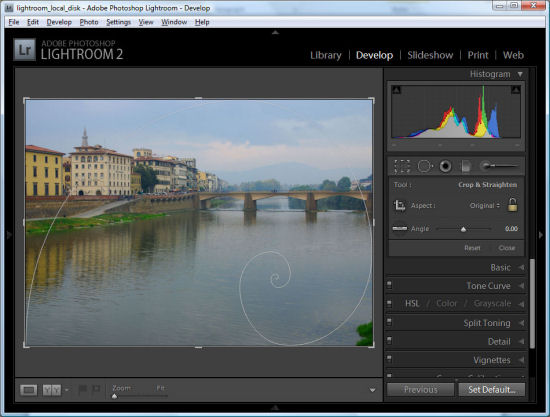Viewport: 550px width, 417px height.
Task: Toggle Split Toning panel on/off switch
Action: pos(389,322)
